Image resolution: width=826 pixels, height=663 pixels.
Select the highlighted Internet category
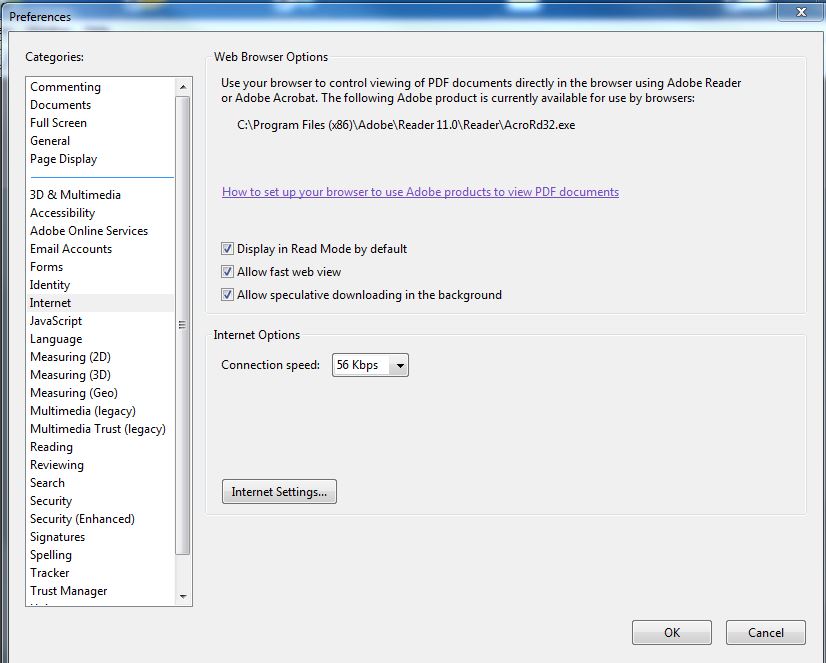coord(100,303)
